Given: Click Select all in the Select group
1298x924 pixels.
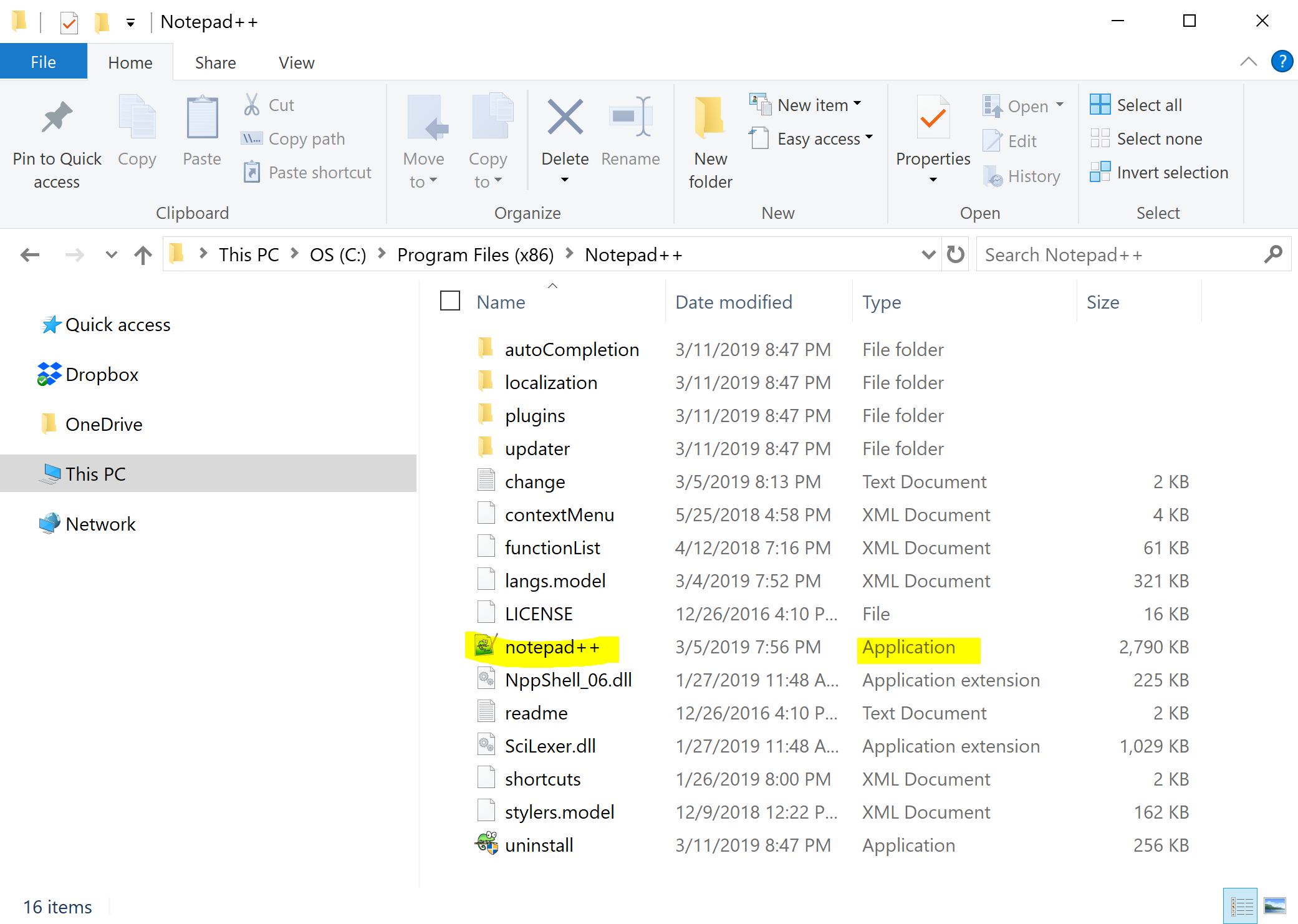Looking at the screenshot, I should coord(1148,105).
